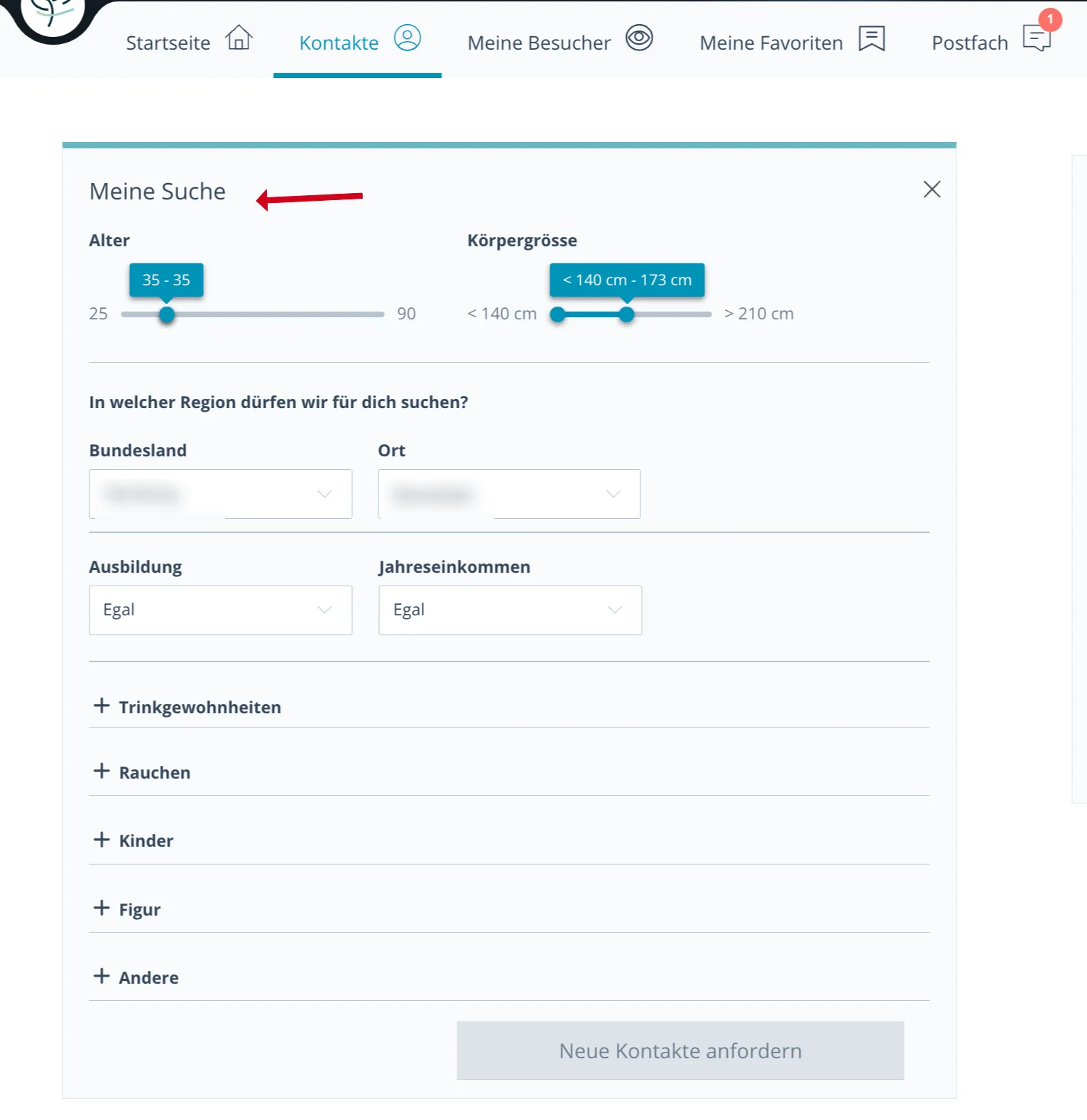Image resolution: width=1087 pixels, height=1120 pixels.
Task: Close the Meine Suche panel
Action: click(932, 190)
